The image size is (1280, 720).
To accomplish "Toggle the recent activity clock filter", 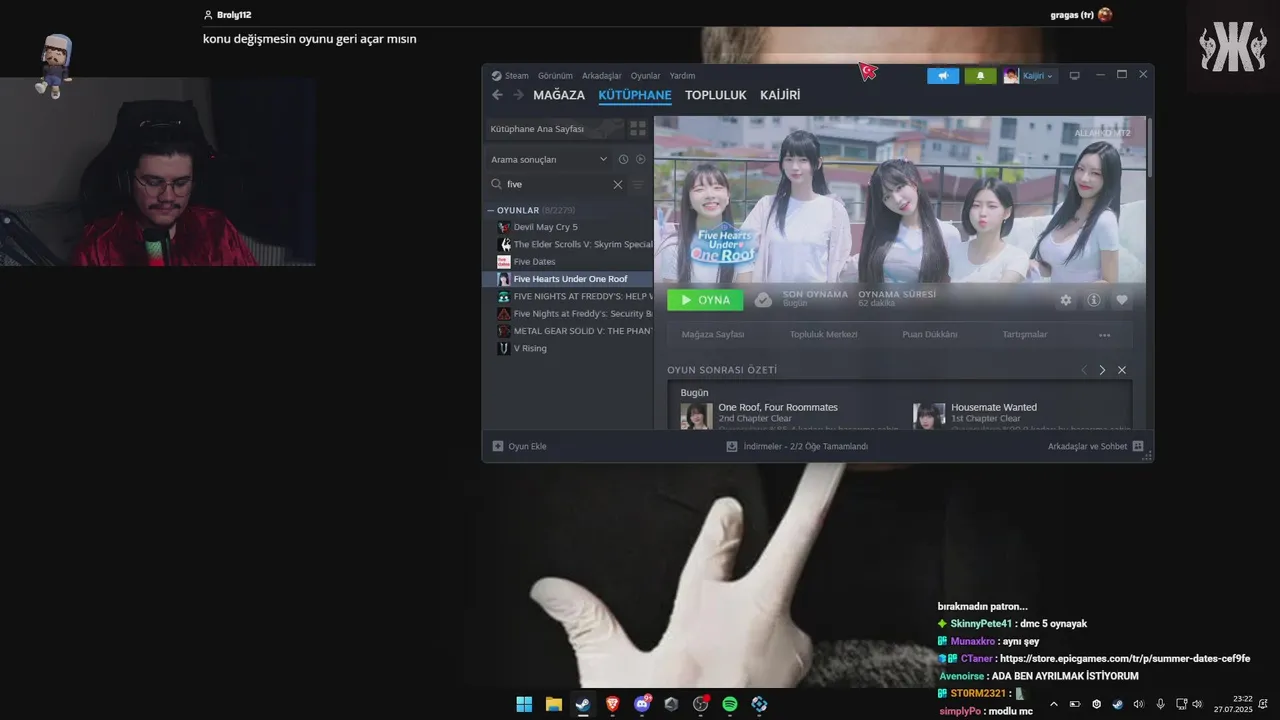I will [x=623, y=159].
